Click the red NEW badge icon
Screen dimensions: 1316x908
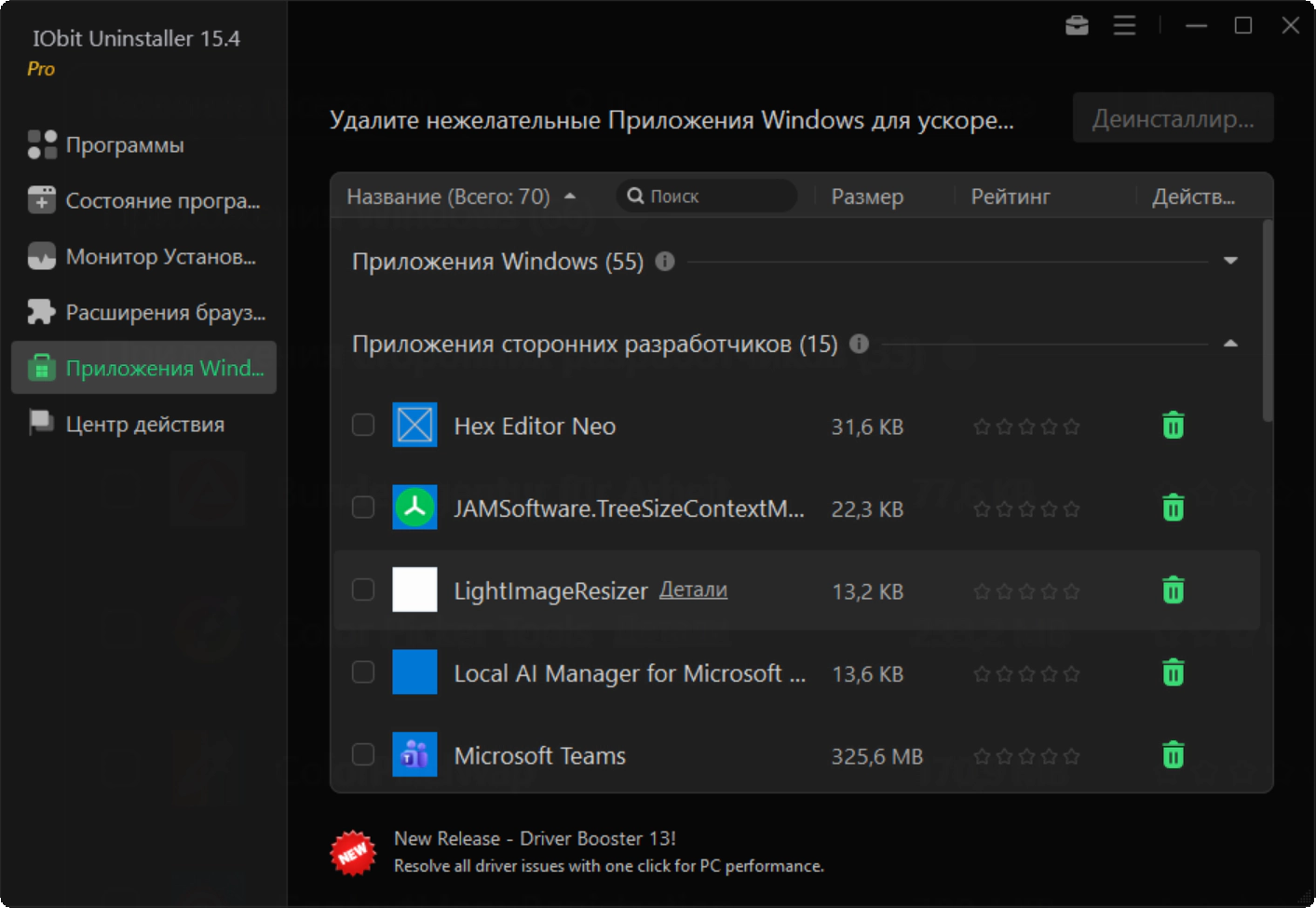point(353,852)
